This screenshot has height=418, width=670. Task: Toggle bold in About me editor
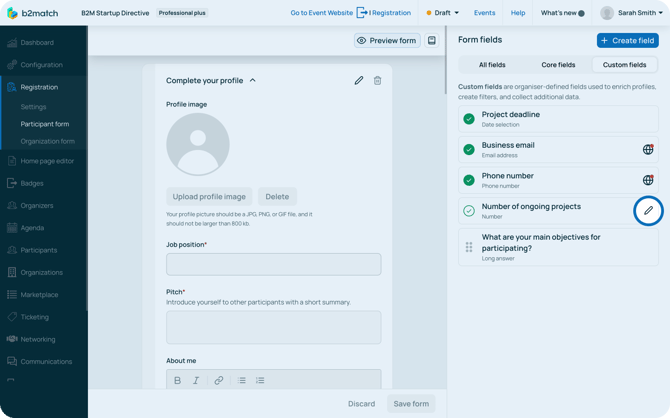[177, 380]
